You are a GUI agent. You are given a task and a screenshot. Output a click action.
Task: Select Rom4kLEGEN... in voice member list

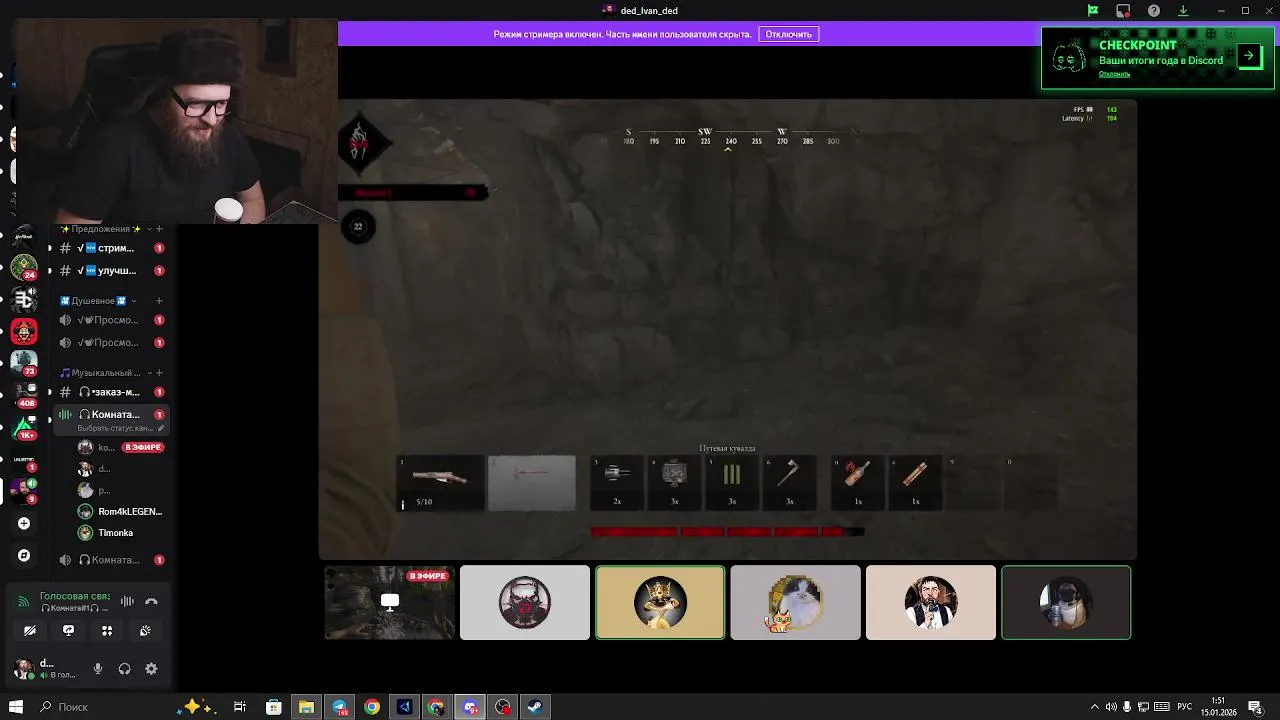point(120,511)
